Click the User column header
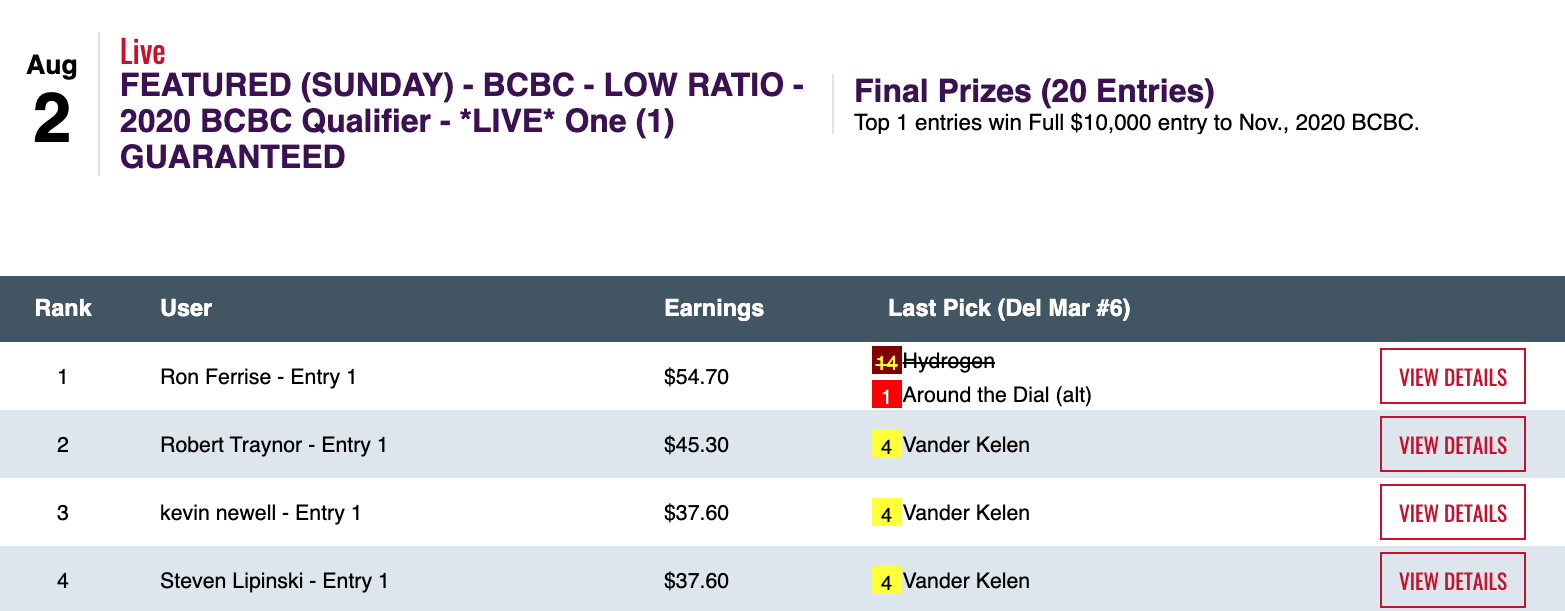Image resolution: width=1565 pixels, height=611 pixels. [x=186, y=308]
